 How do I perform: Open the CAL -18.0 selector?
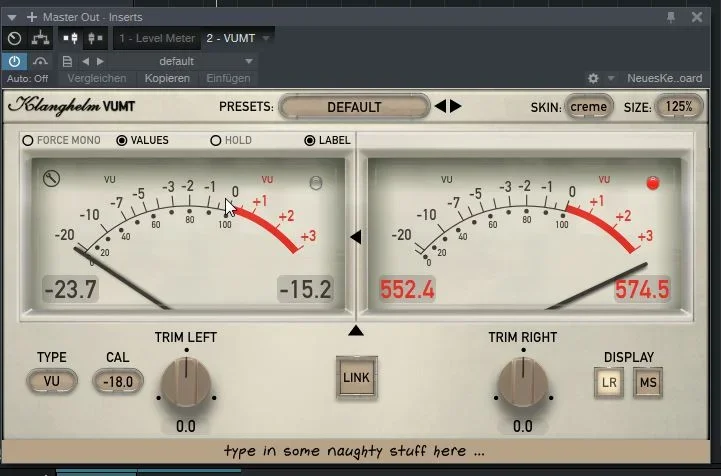click(x=118, y=381)
